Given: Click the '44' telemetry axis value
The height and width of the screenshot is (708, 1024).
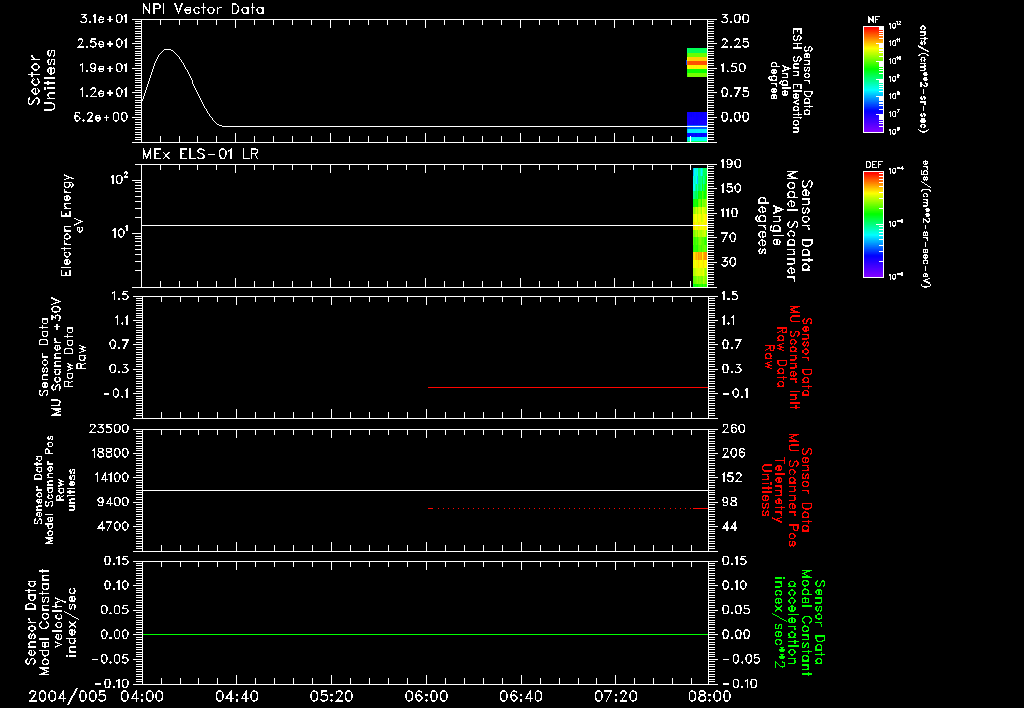Looking at the screenshot, I should pos(729,526).
